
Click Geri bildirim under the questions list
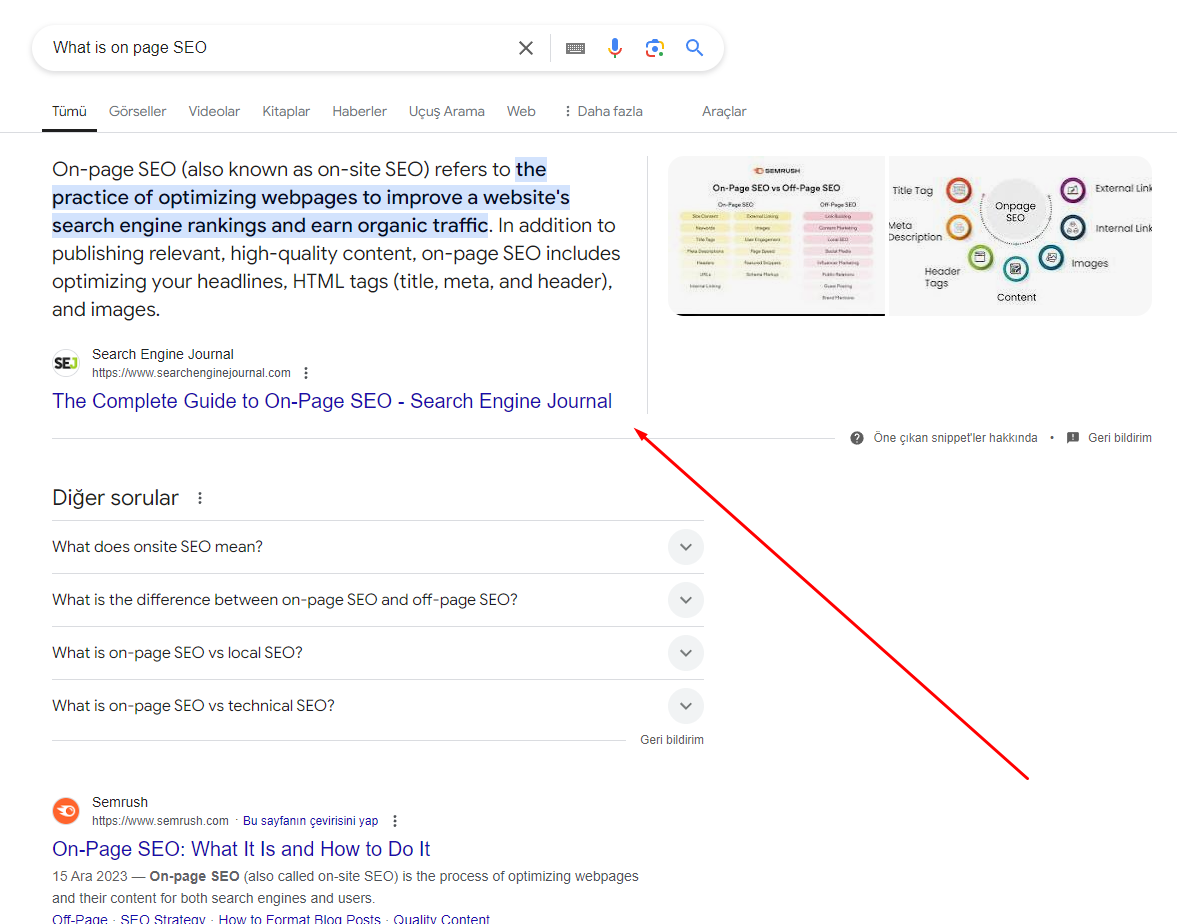[672, 740]
